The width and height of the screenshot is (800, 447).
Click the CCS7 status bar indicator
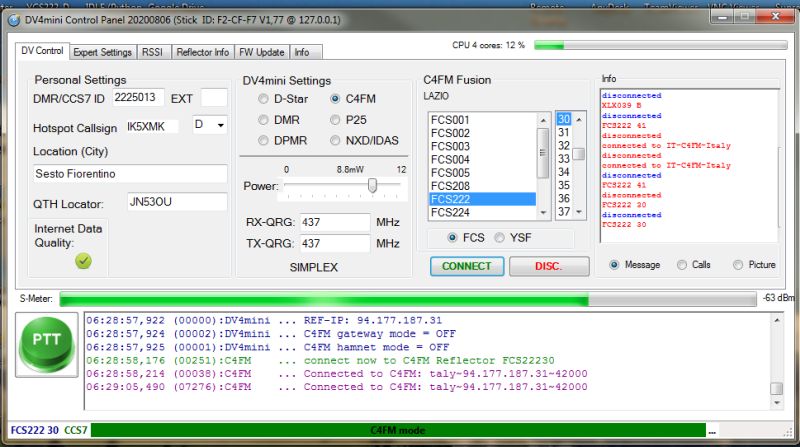(76, 430)
